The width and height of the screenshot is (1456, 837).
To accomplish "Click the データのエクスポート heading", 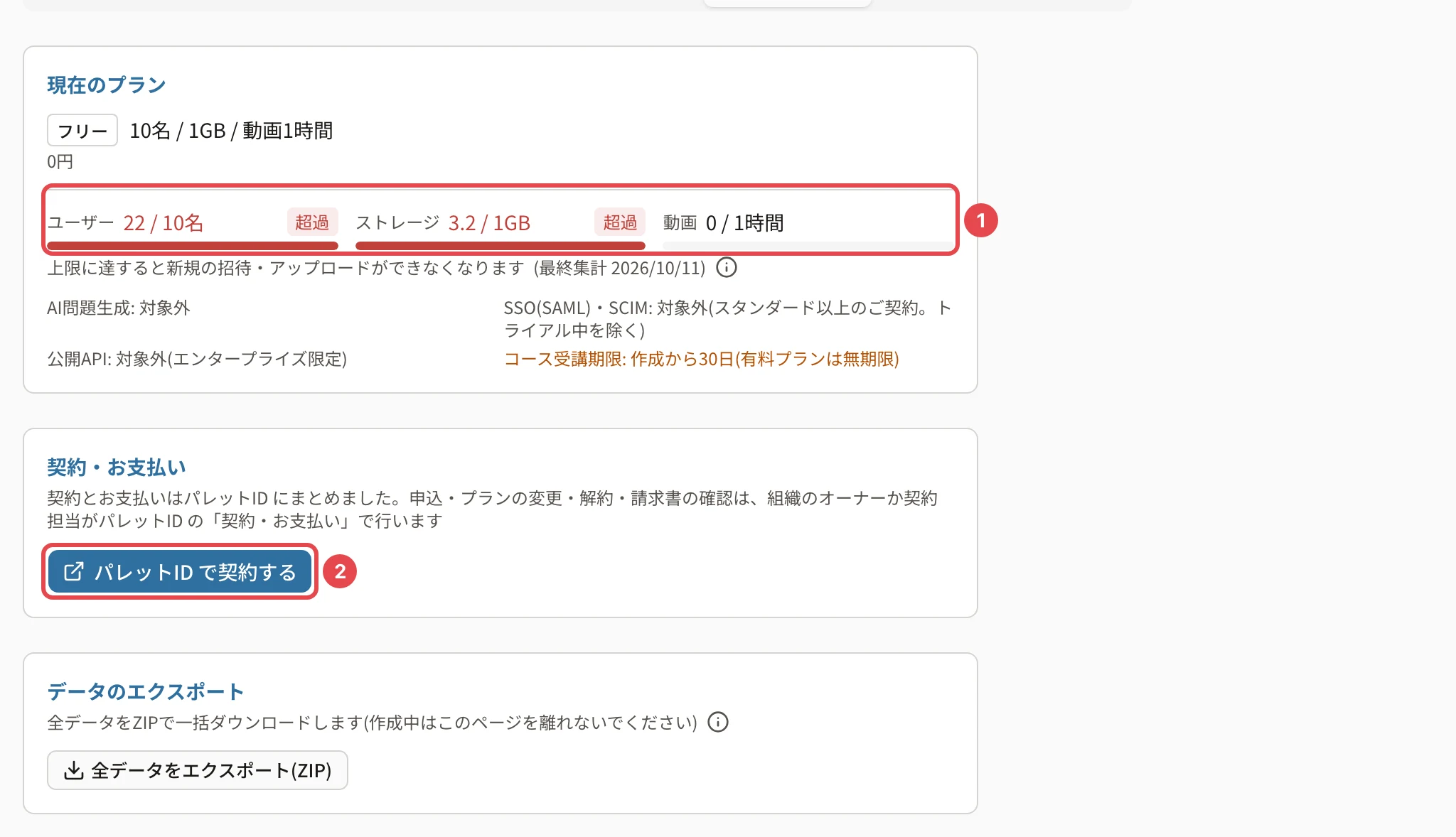I will [146, 691].
